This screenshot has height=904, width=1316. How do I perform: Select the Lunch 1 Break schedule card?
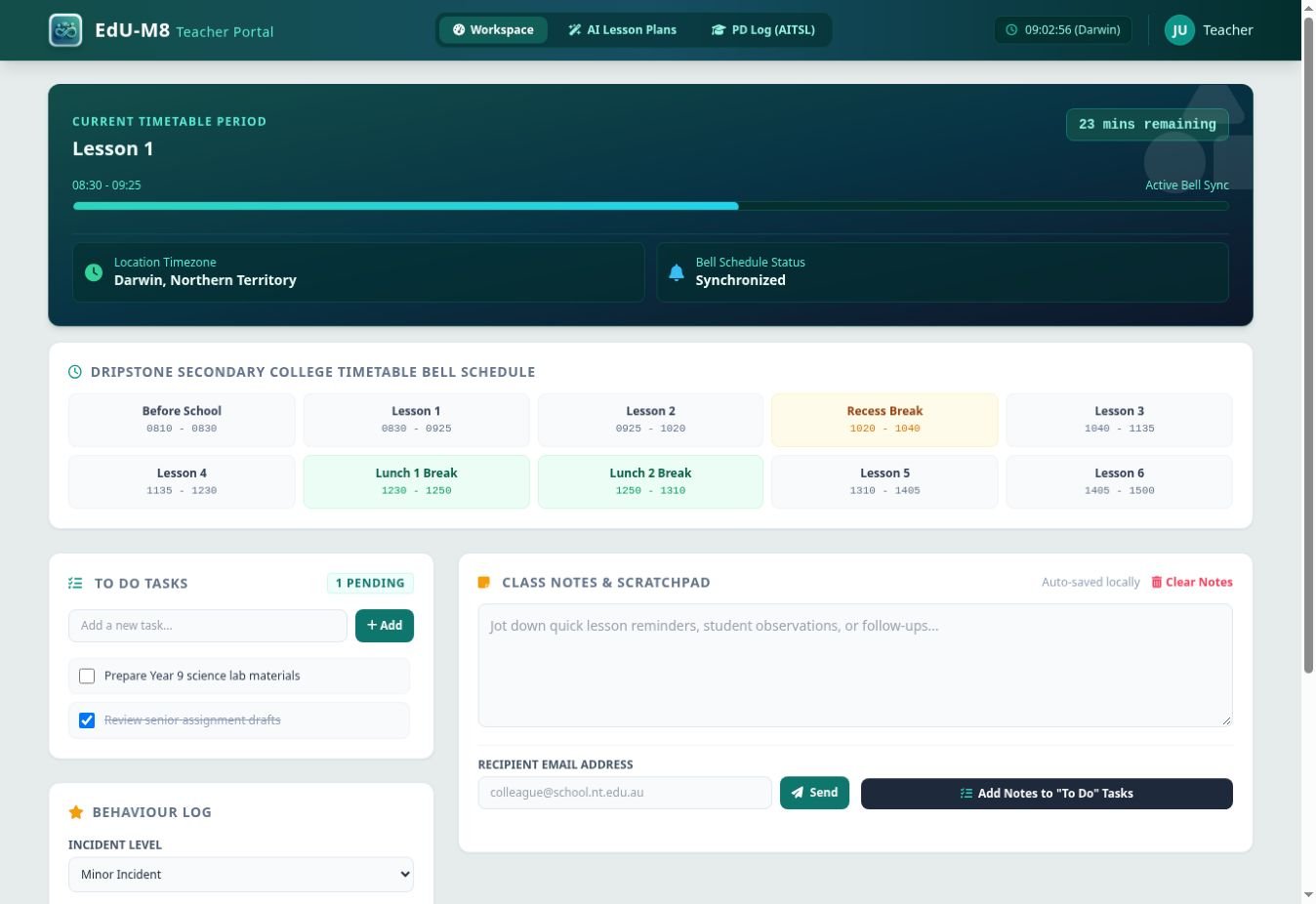416,481
